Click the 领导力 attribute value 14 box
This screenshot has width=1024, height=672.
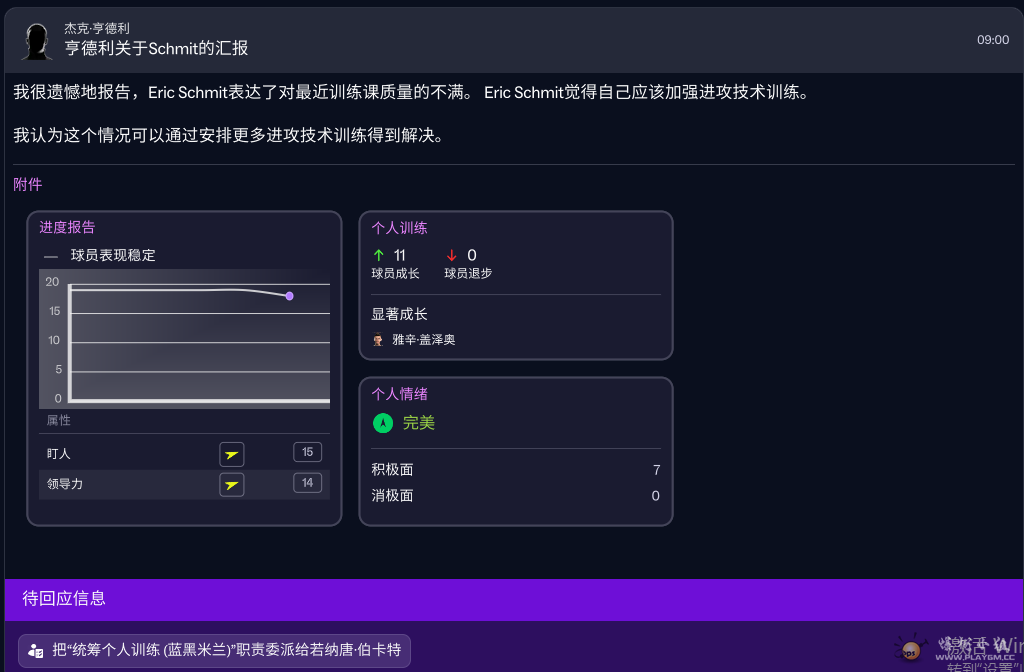click(x=307, y=484)
